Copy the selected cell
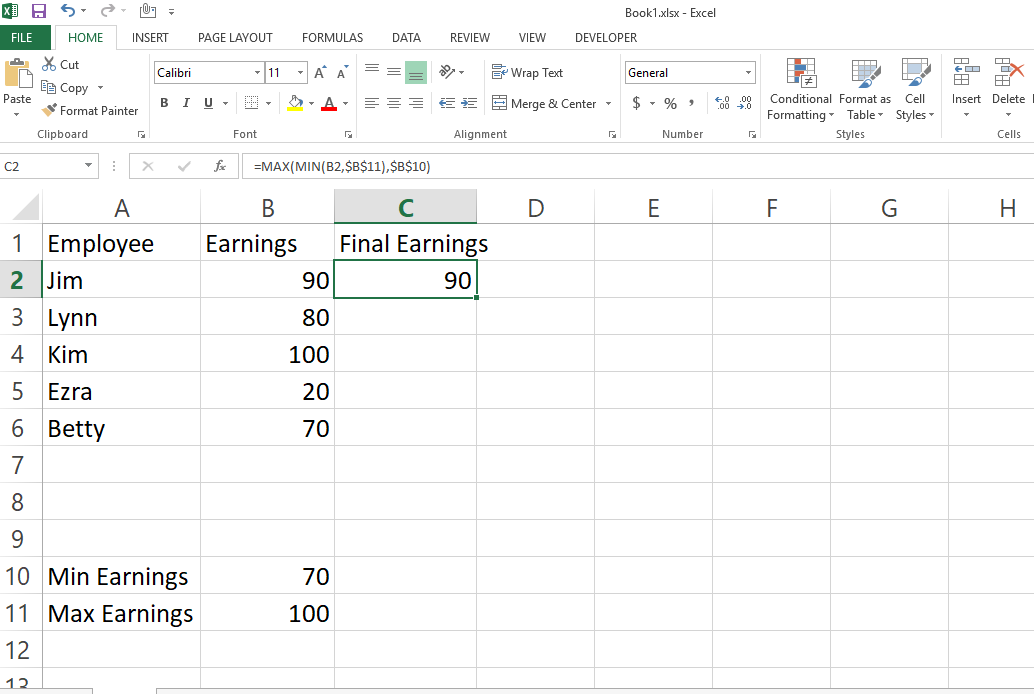The image size is (1034, 694). coord(65,88)
